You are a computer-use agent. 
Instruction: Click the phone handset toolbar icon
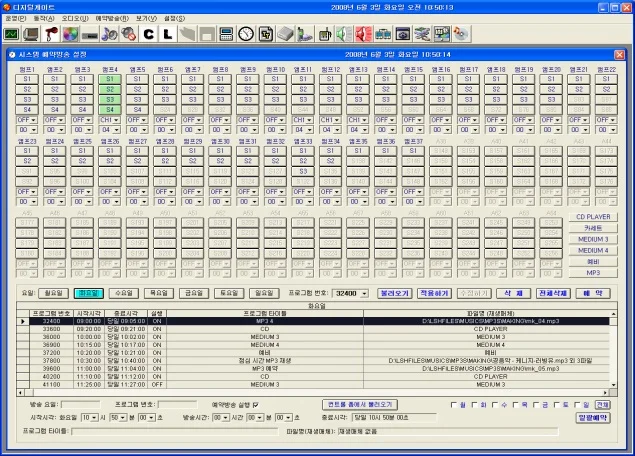coord(305,34)
